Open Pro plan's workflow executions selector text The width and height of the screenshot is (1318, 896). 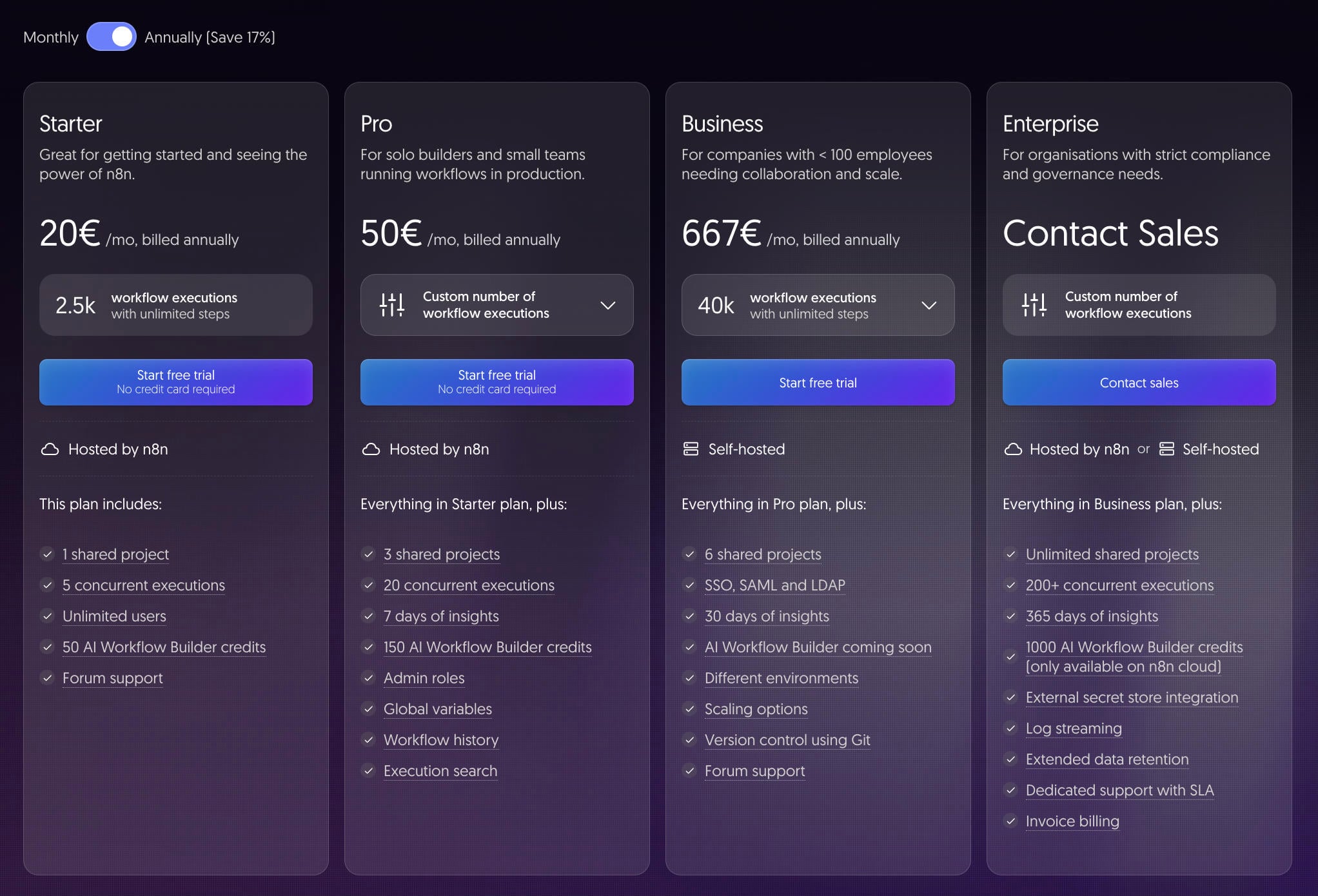click(486, 305)
